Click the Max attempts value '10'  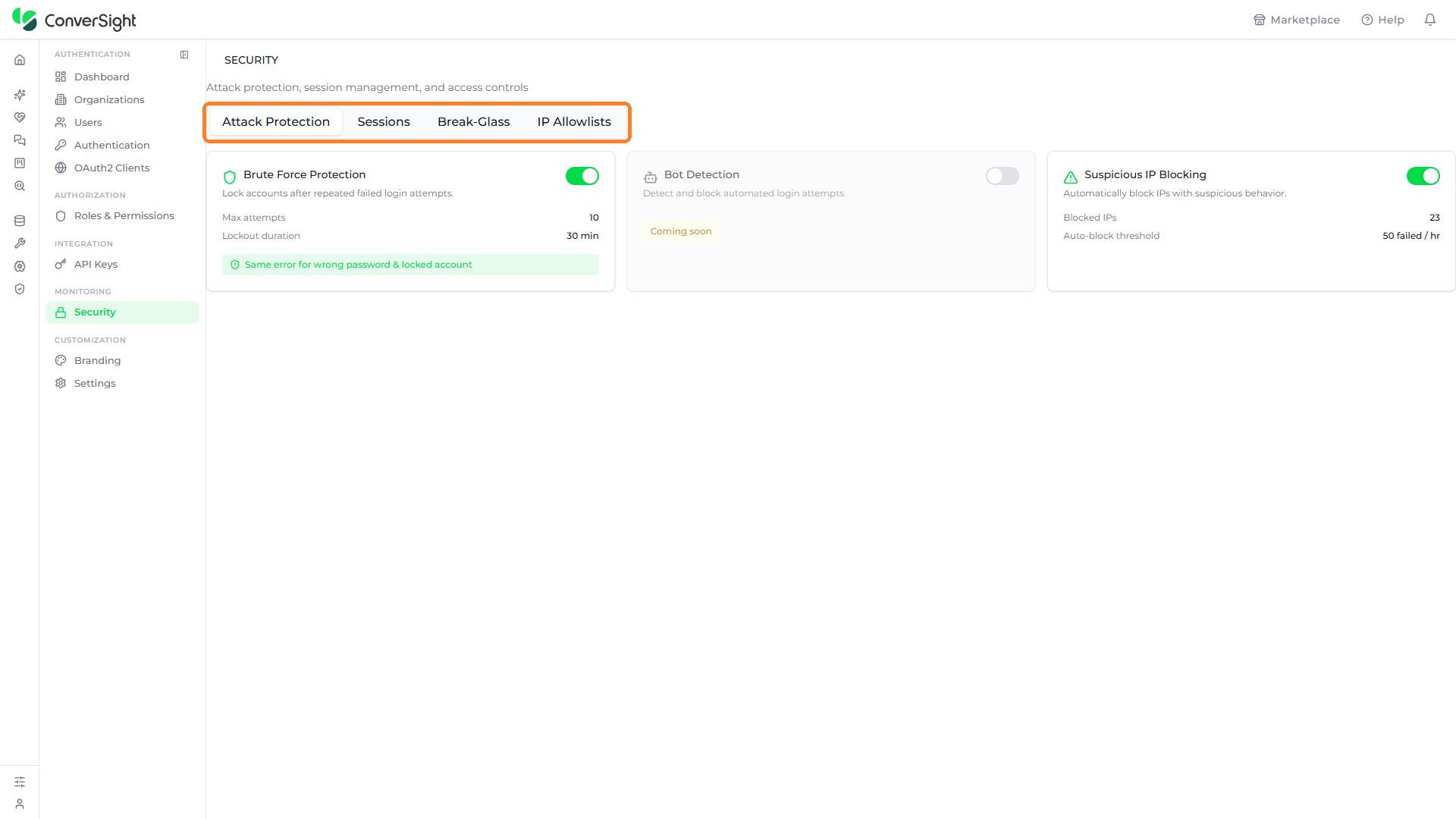(x=594, y=218)
